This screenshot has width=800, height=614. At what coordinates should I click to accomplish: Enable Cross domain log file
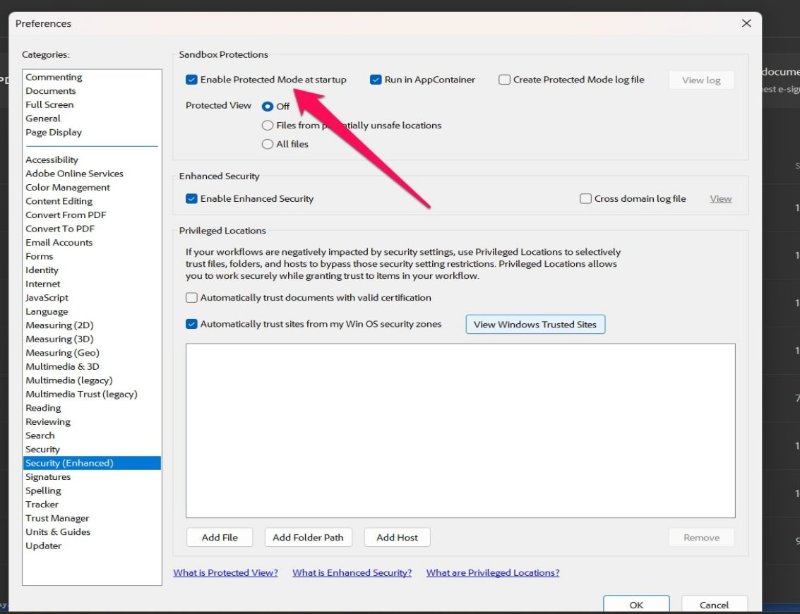tap(585, 198)
